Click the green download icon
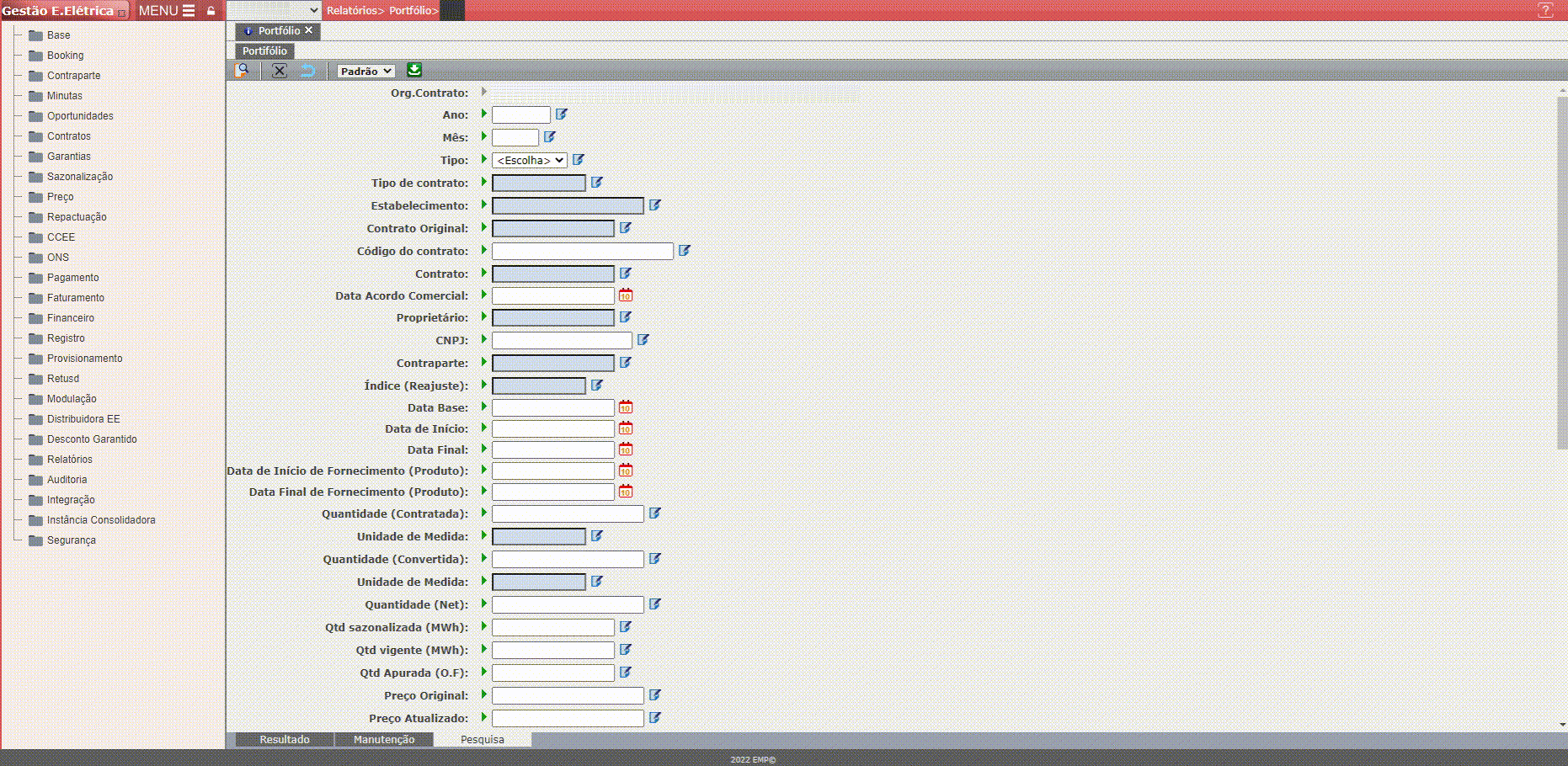Screen dimensions: 1568x766 (414, 71)
